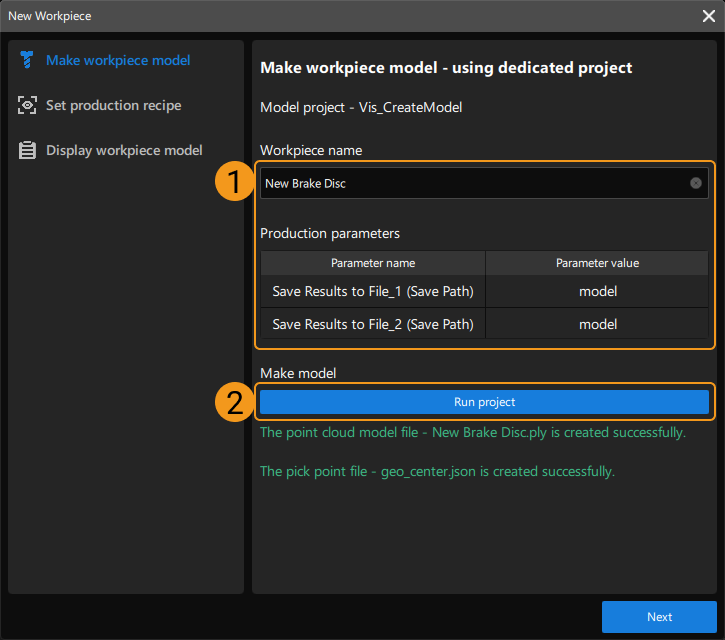725x640 pixels.
Task: Select the 'Save Results to File_2' row name
Action: coord(373,324)
